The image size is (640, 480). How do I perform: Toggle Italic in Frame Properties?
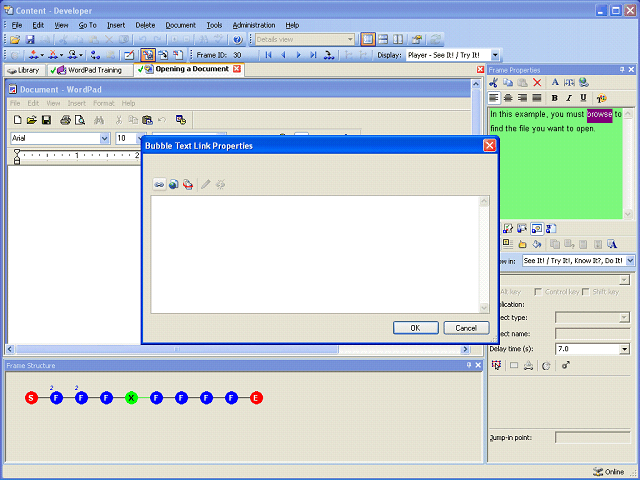point(569,98)
